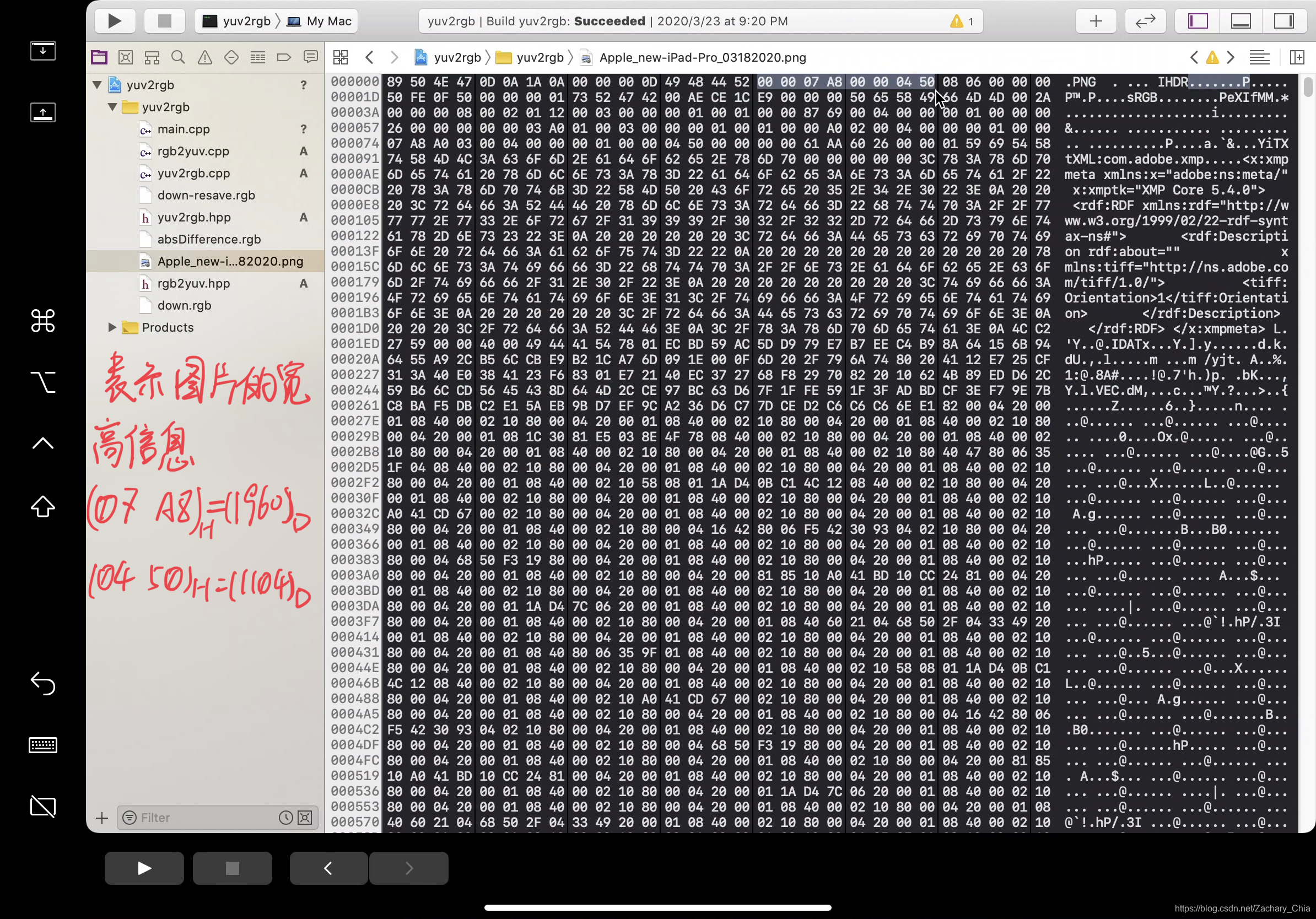Toggle the bottom Debug area visibility
This screenshot has width=1316, height=919.
tap(1241, 21)
